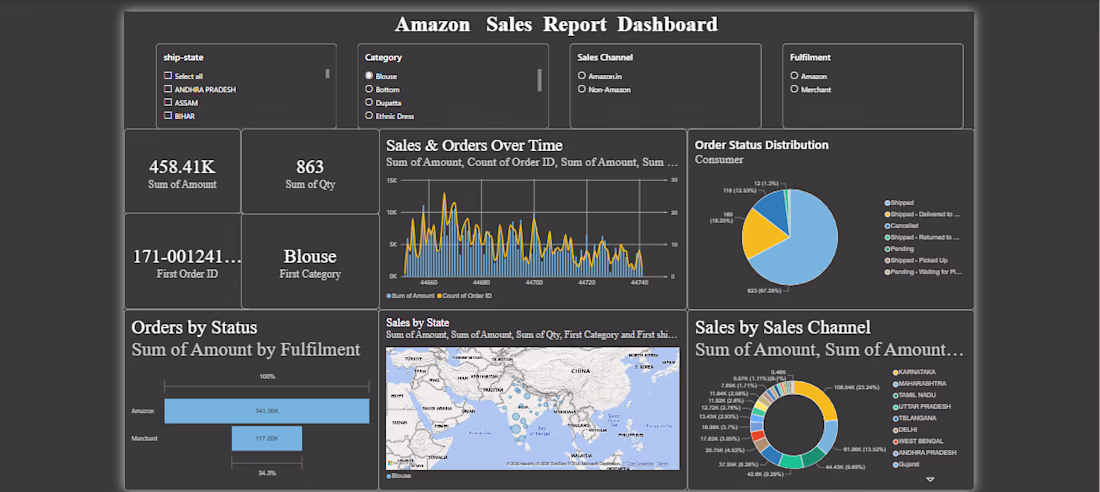Click the Merchant fulfilment bar

tap(267, 438)
